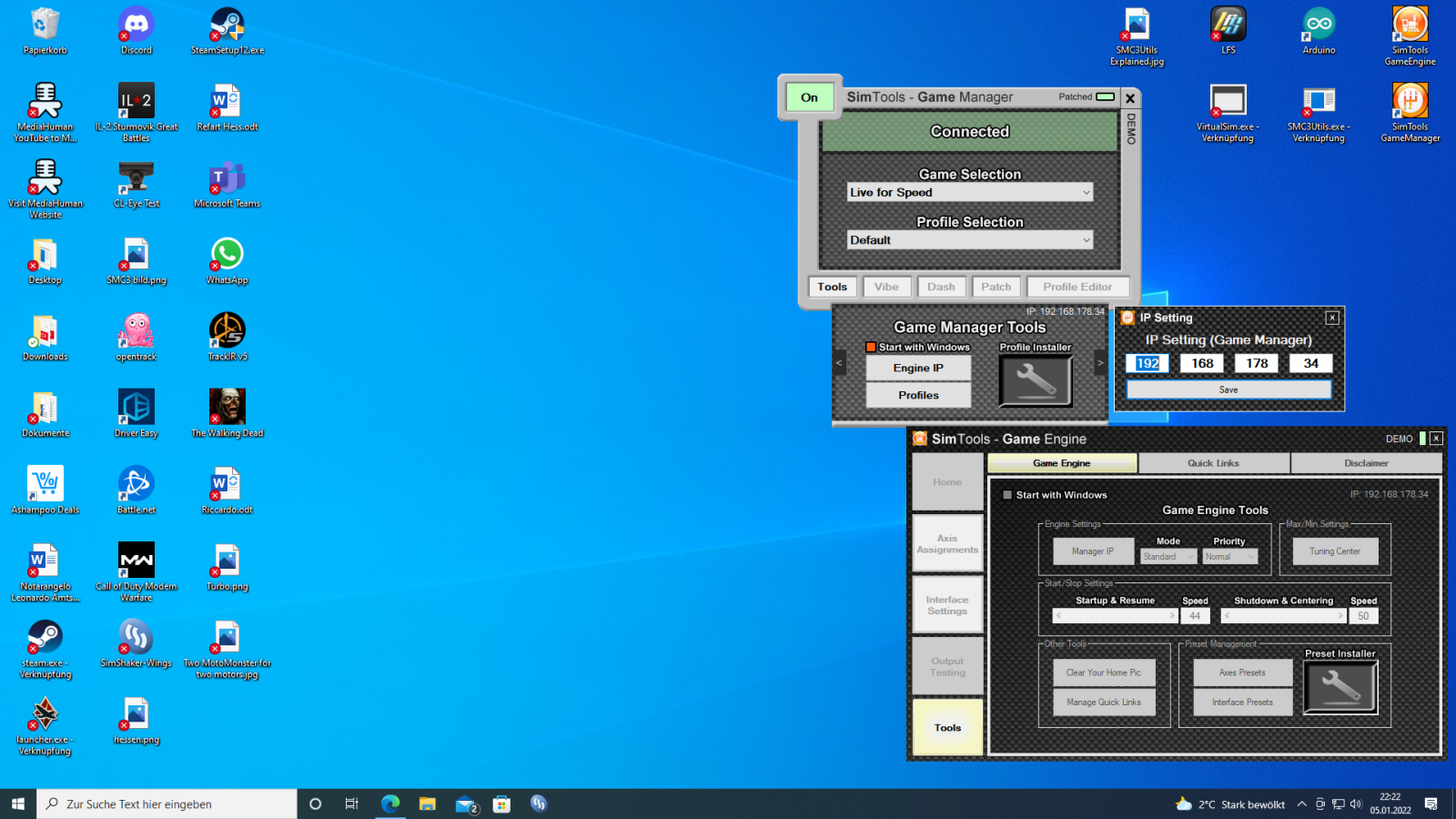
Task: Click the Profile Installer wrench icon
Action: tap(1035, 380)
